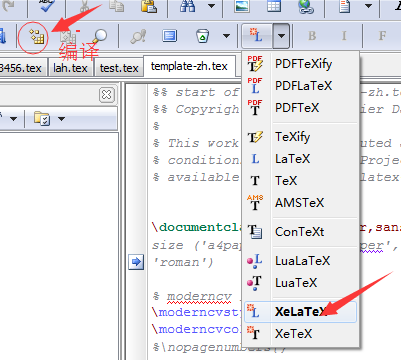The height and width of the screenshot is (360, 401).
Task: Click the XeLaTeX compile toolbar button
Action: tap(257, 35)
